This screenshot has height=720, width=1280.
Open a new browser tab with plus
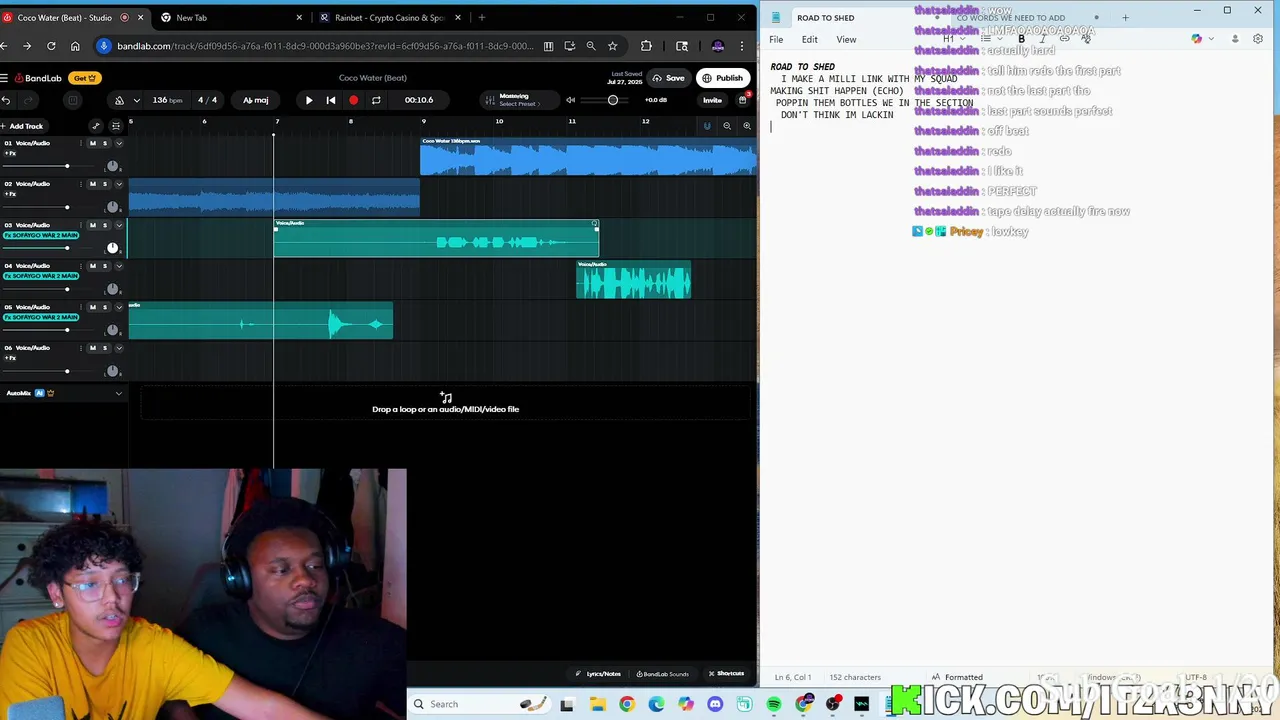[x=482, y=17]
